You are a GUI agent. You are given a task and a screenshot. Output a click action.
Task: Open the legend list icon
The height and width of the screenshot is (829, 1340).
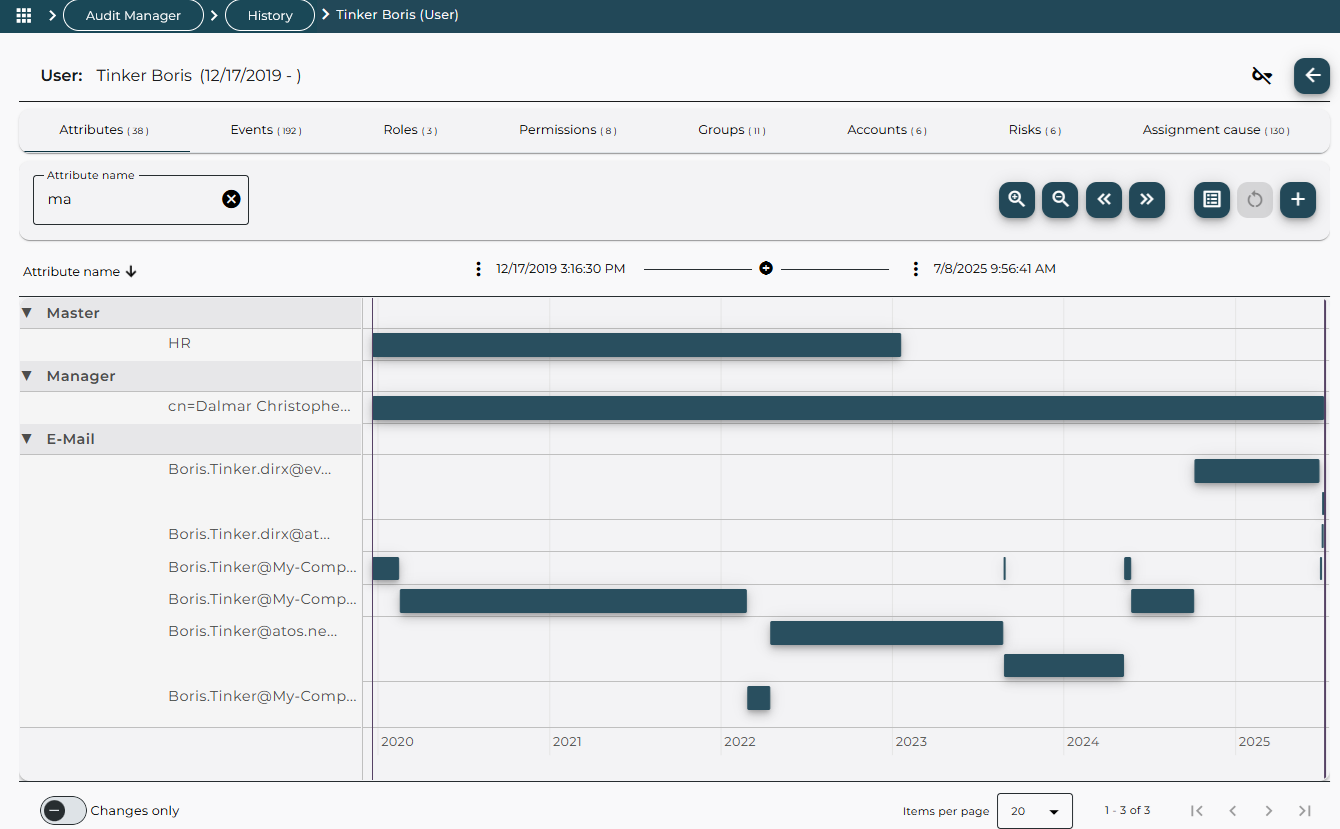[1211, 200]
